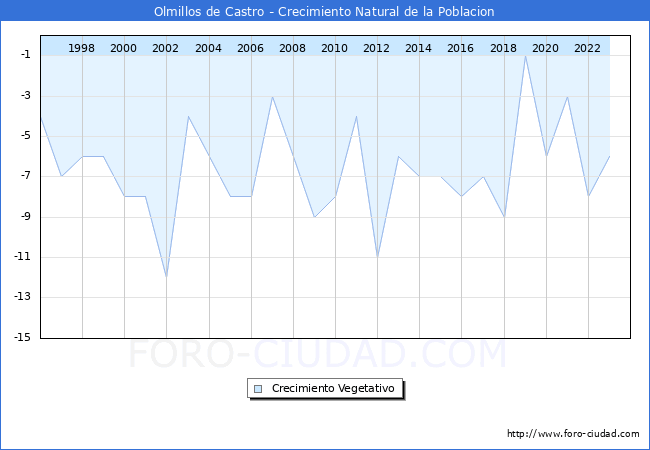This screenshot has height=450, width=650.
Task: Click the 2019 peak data point at -1
Action: [x=525, y=56]
